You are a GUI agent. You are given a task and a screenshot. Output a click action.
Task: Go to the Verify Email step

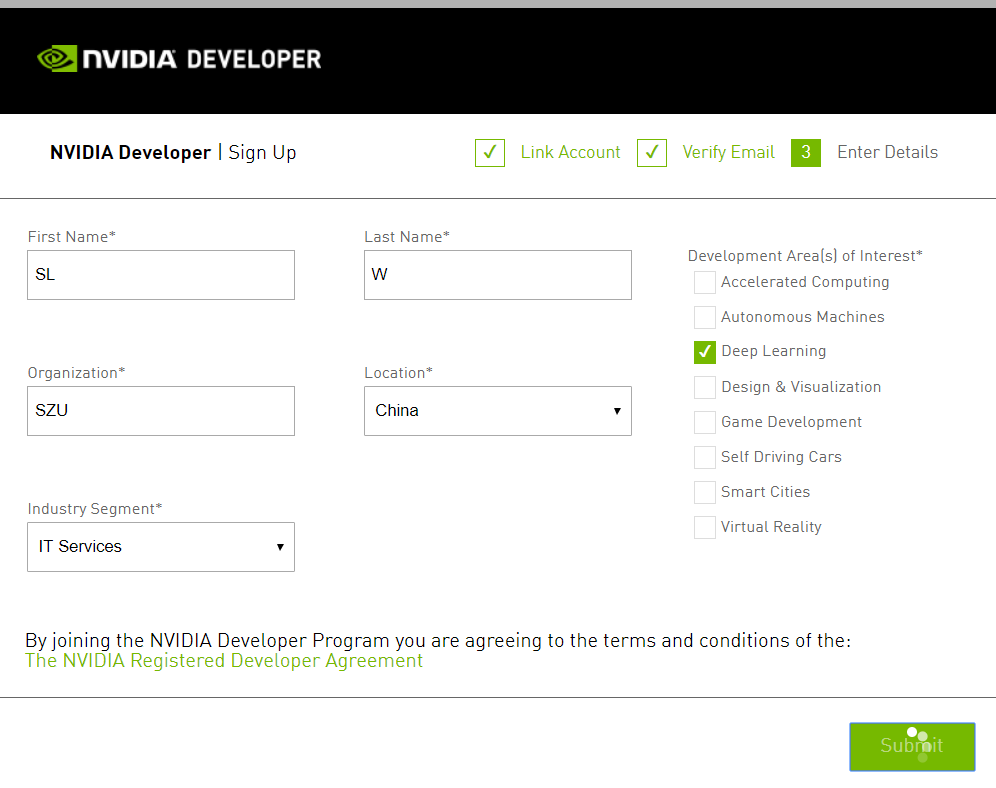click(728, 152)
